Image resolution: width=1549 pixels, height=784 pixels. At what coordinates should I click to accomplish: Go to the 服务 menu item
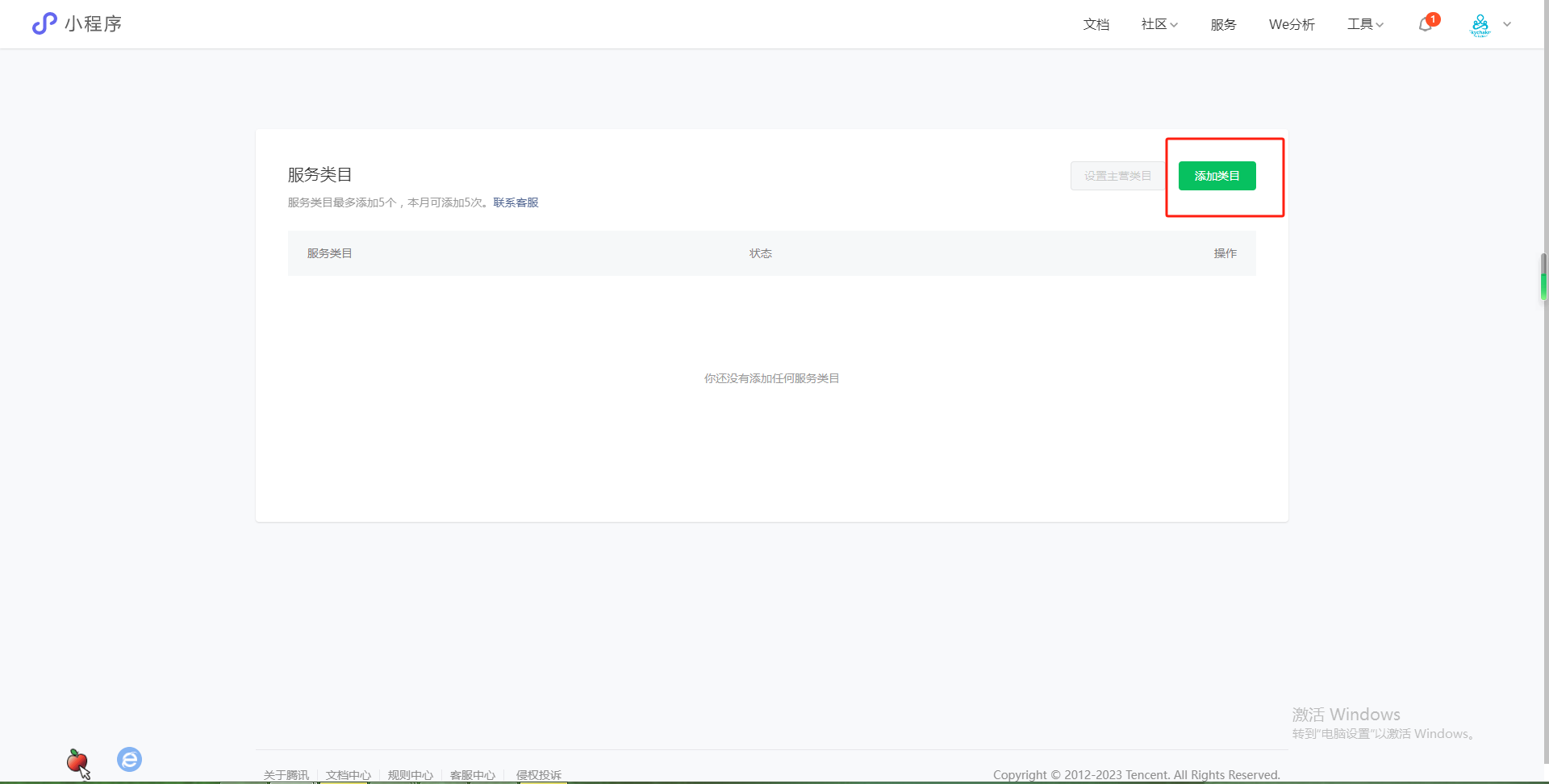tap(1223, 24)
